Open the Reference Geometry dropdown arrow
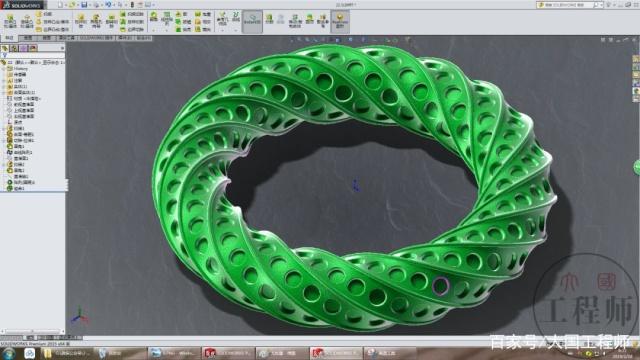Viewport: 640px width, 360px height. 222,30
